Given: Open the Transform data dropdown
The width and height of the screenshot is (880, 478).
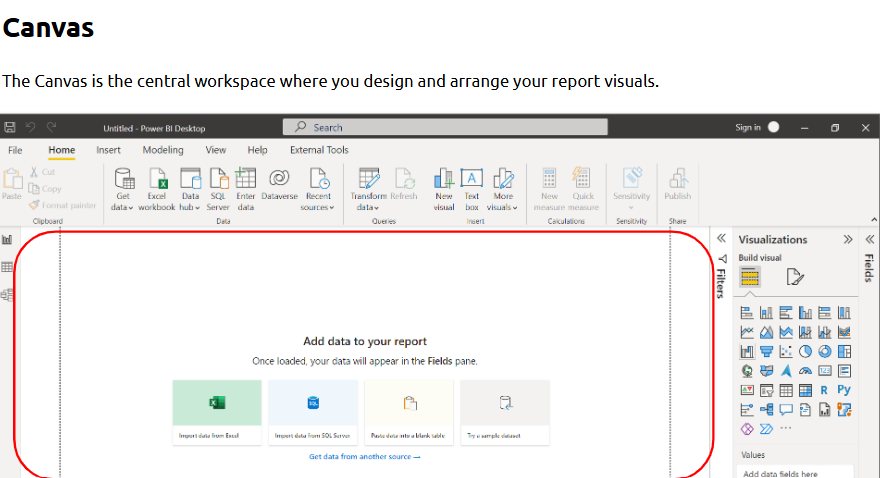Looking at the screenshot, I should point(368,190).
